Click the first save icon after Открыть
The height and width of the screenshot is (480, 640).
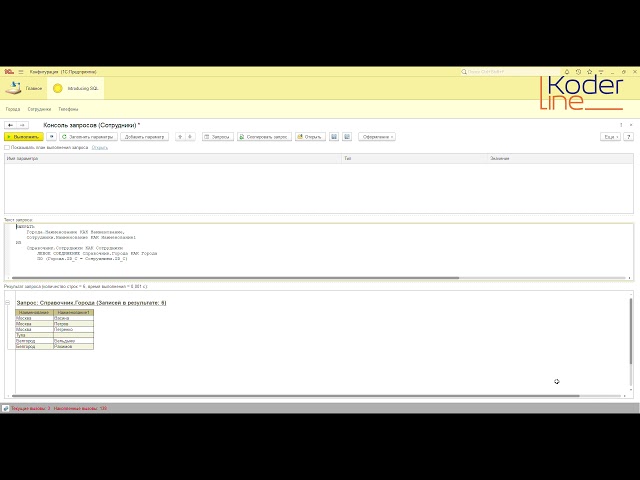tap(334, 137)
